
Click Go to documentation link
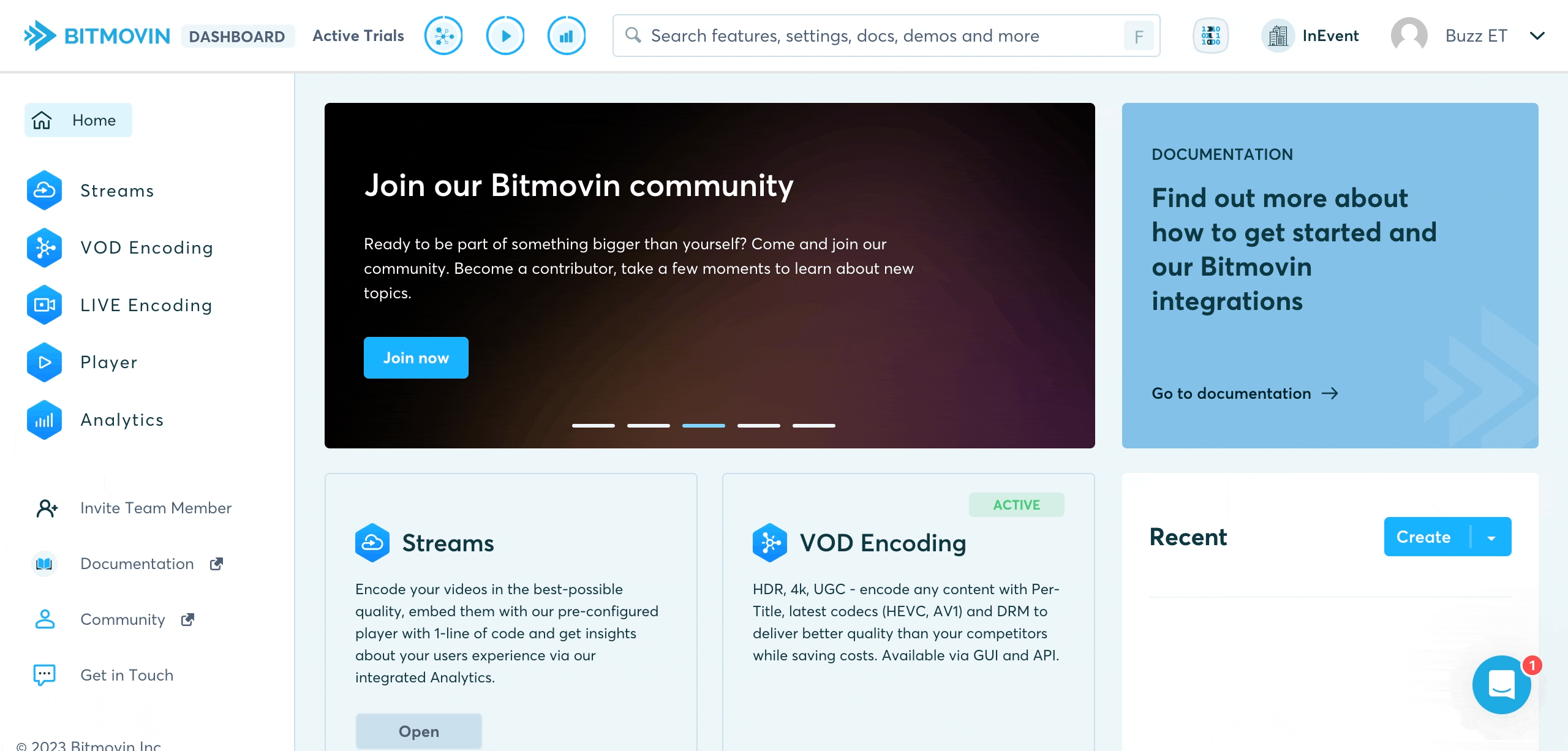pos(1245,393)
